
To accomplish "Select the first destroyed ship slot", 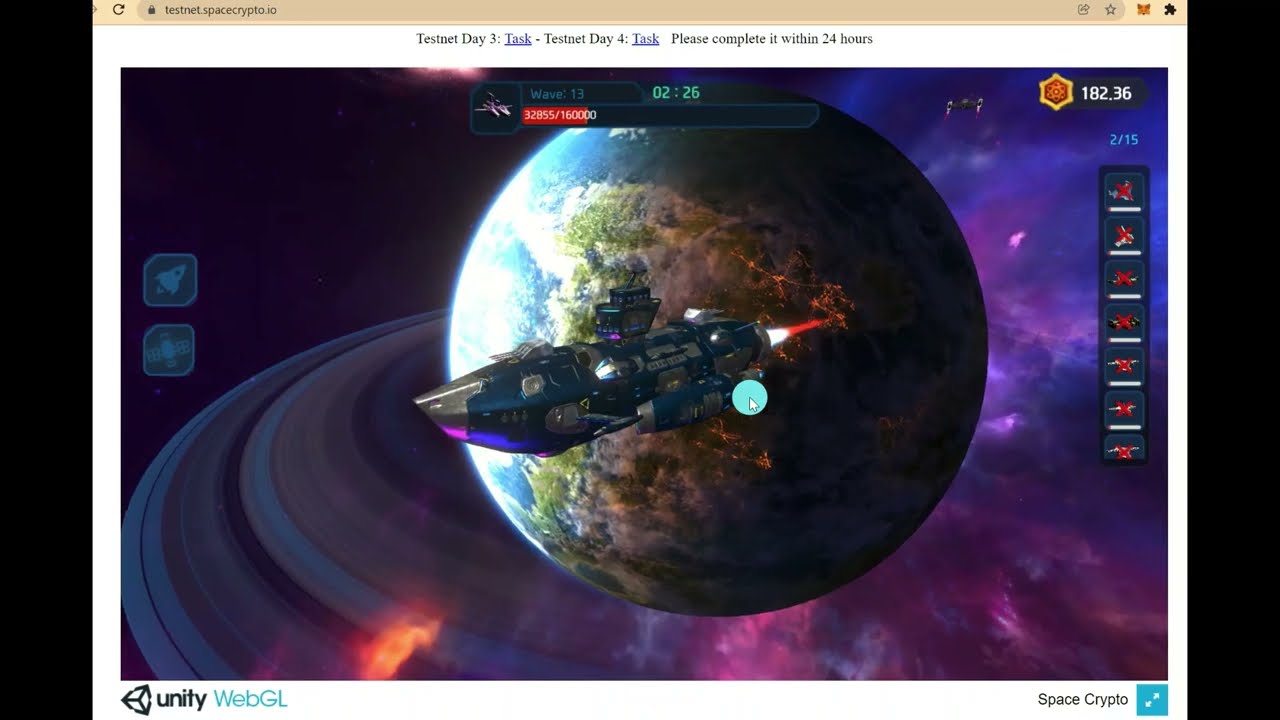I will 1125,192.
